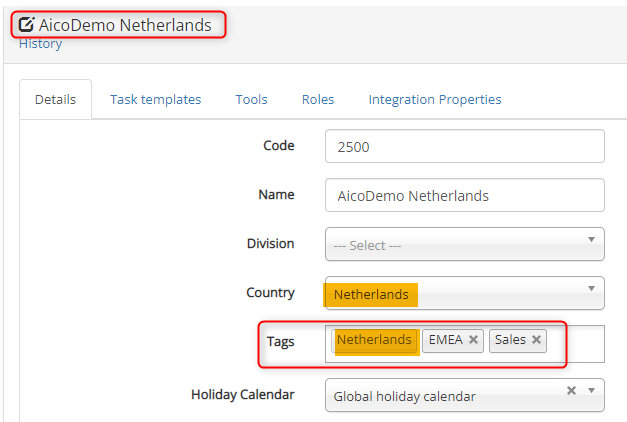Click the Sales tag label

510,340
